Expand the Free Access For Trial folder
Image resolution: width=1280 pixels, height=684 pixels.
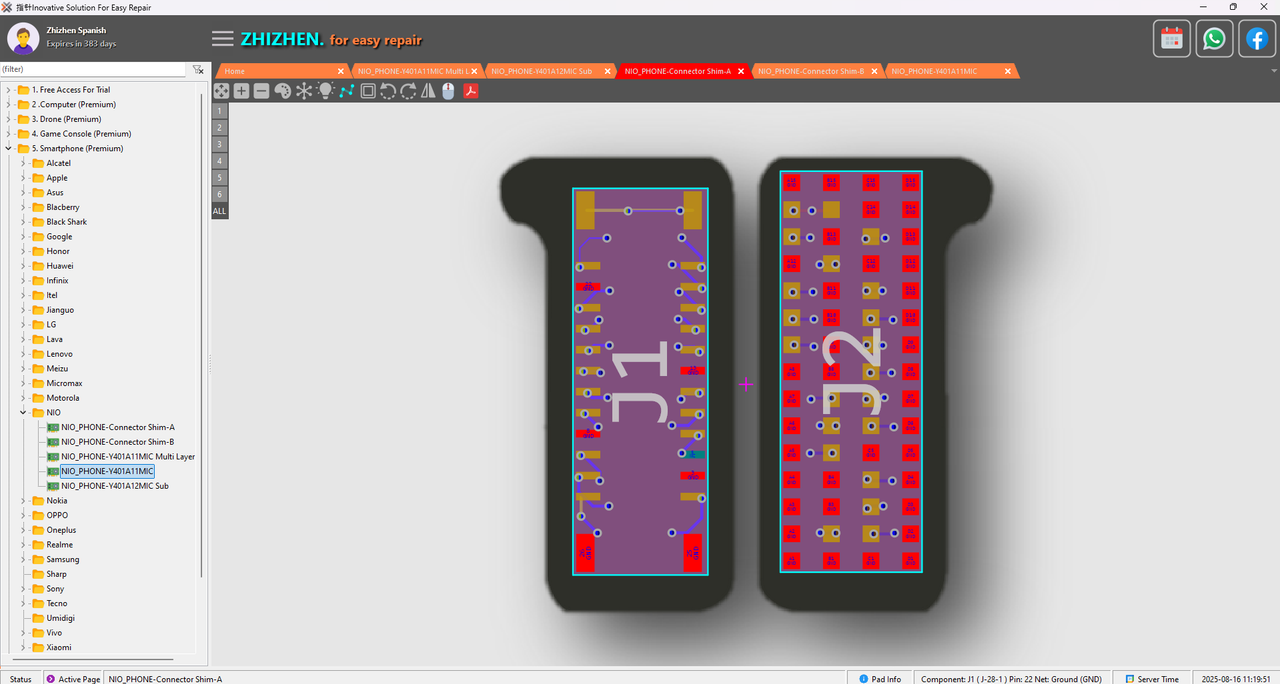[9, 90]
